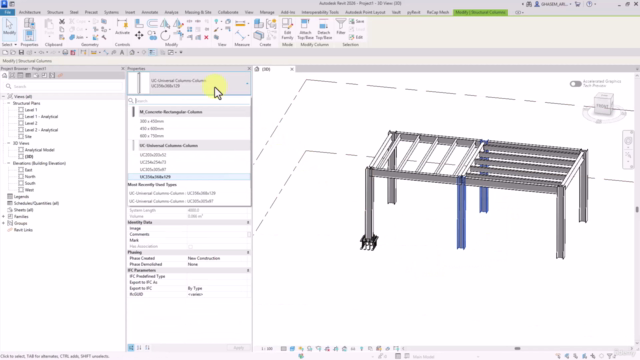The width and height of the screenshot is (640, 360).
Task: Open the Collaborate ribbon tab
Action: tap(228, 12)
